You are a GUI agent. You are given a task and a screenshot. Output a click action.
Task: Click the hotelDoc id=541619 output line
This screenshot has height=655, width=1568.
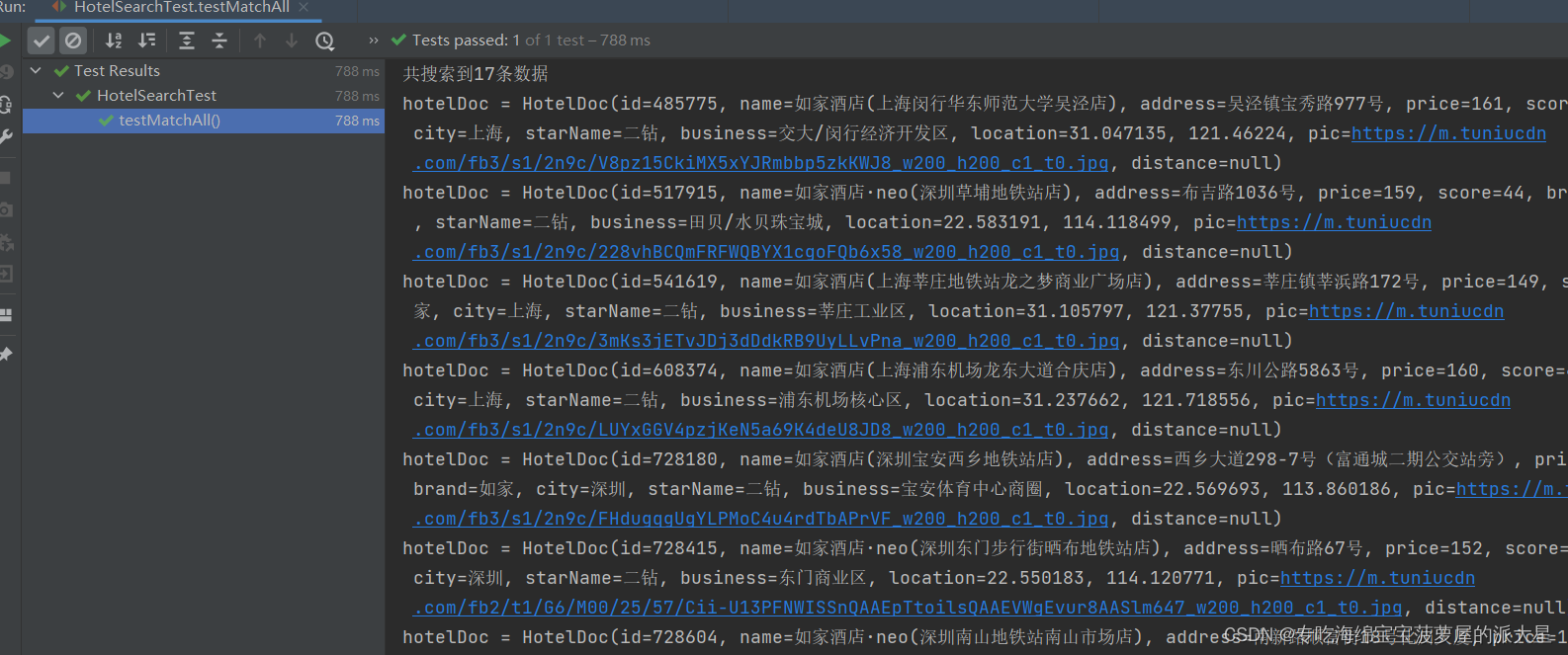[985, 282]
